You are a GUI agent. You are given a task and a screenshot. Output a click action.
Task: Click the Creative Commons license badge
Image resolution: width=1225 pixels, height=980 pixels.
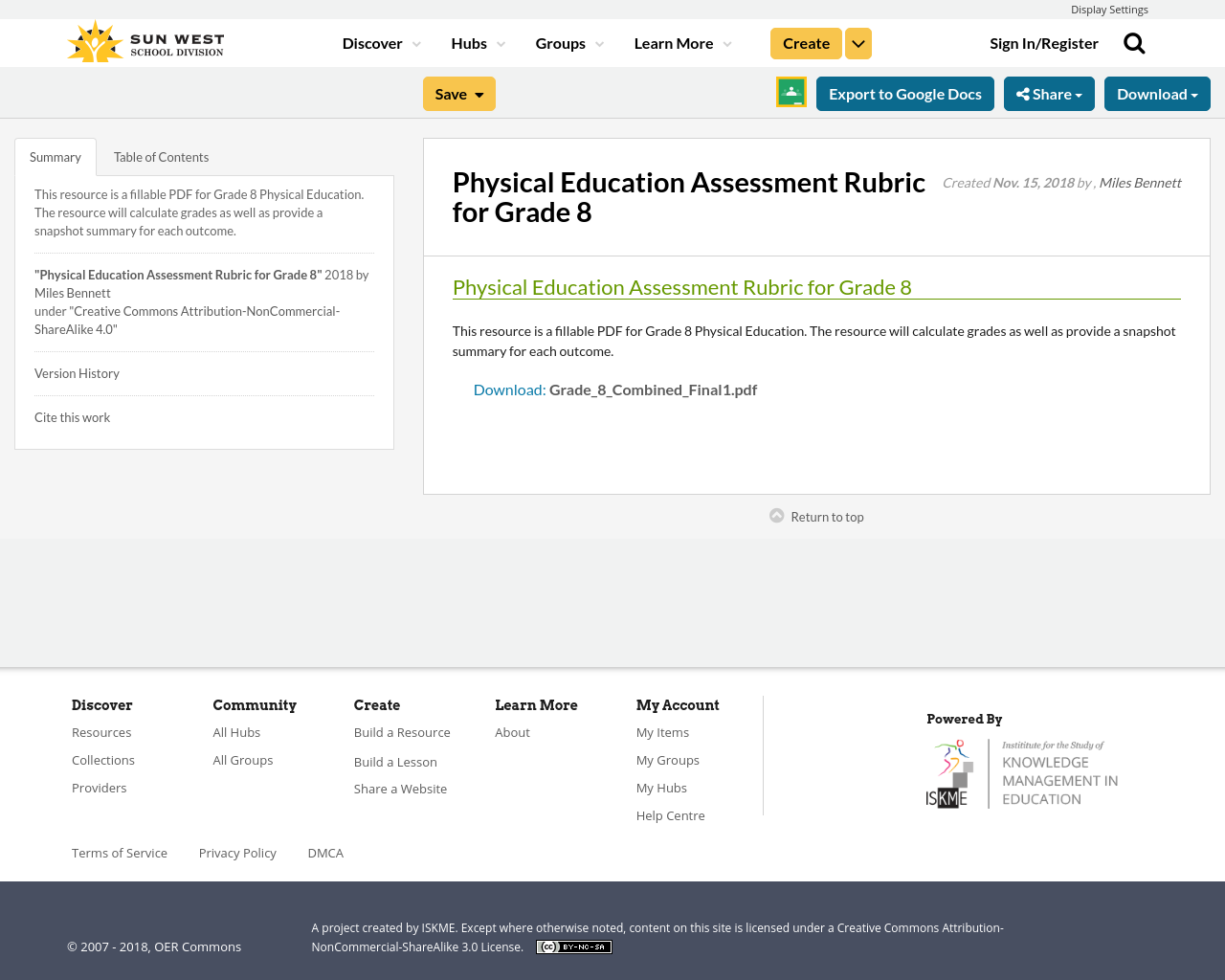[x=573, y=946]
